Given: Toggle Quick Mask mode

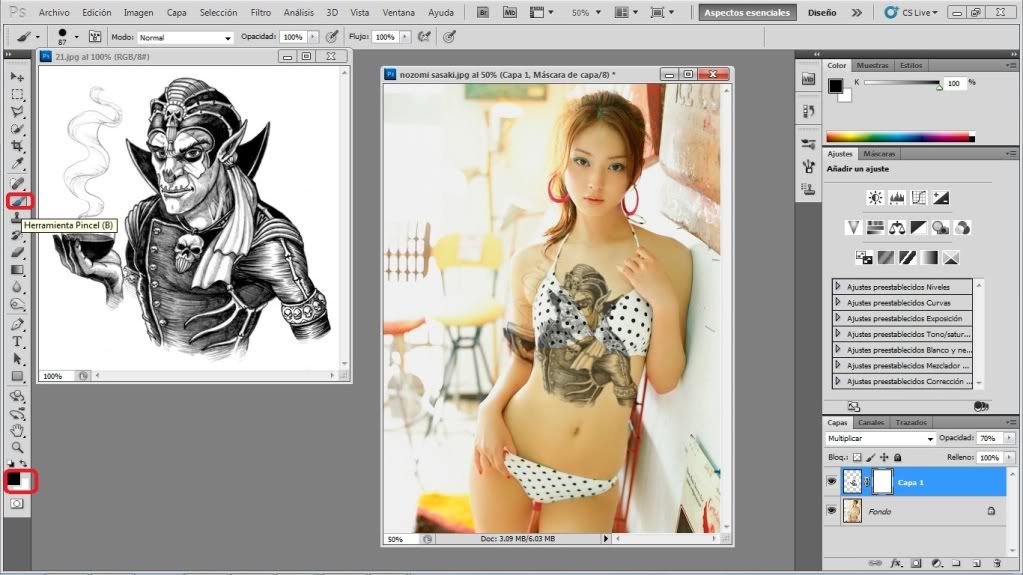Looking at the screenshot, I should (x=17, y=504).
